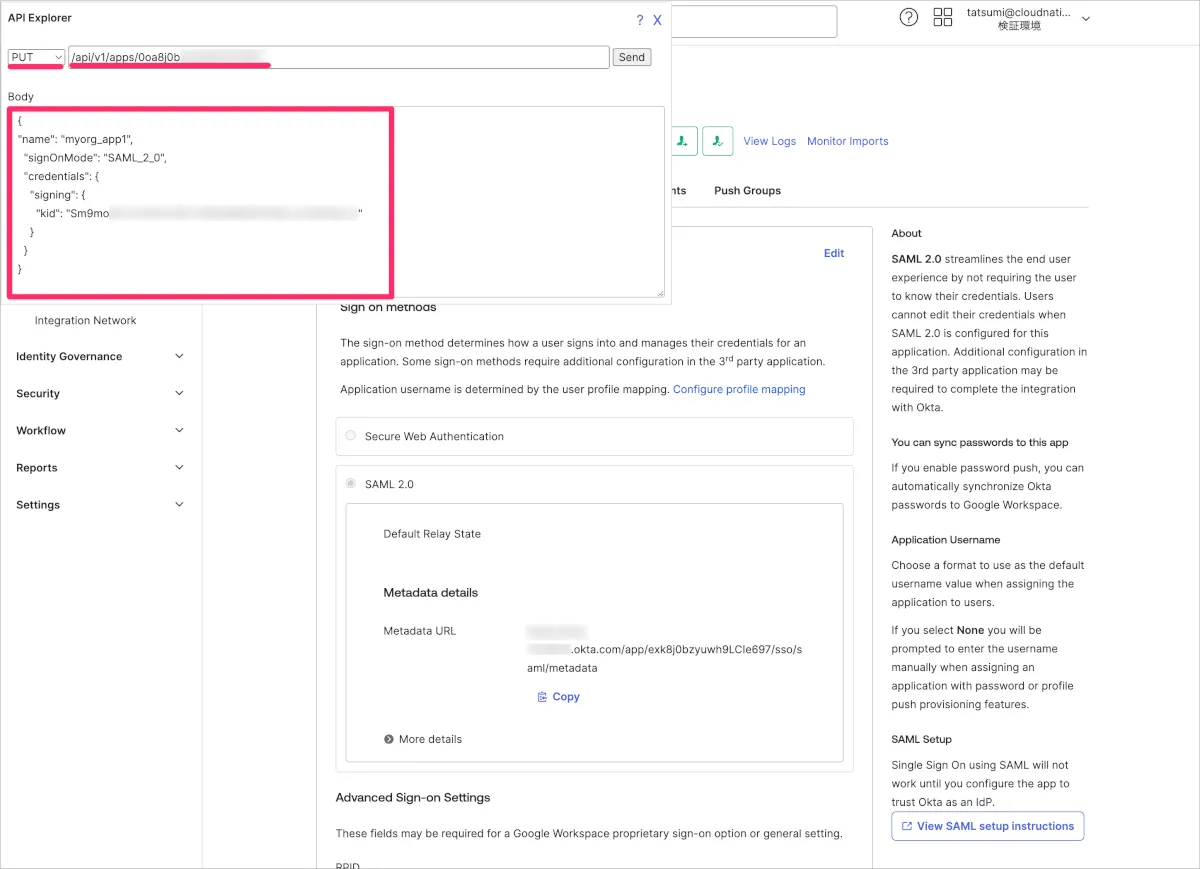Image resolution: width=1200 pixels, height=869 pixels.
Task: Click the API endpoint URL input field
Action: 338,58
